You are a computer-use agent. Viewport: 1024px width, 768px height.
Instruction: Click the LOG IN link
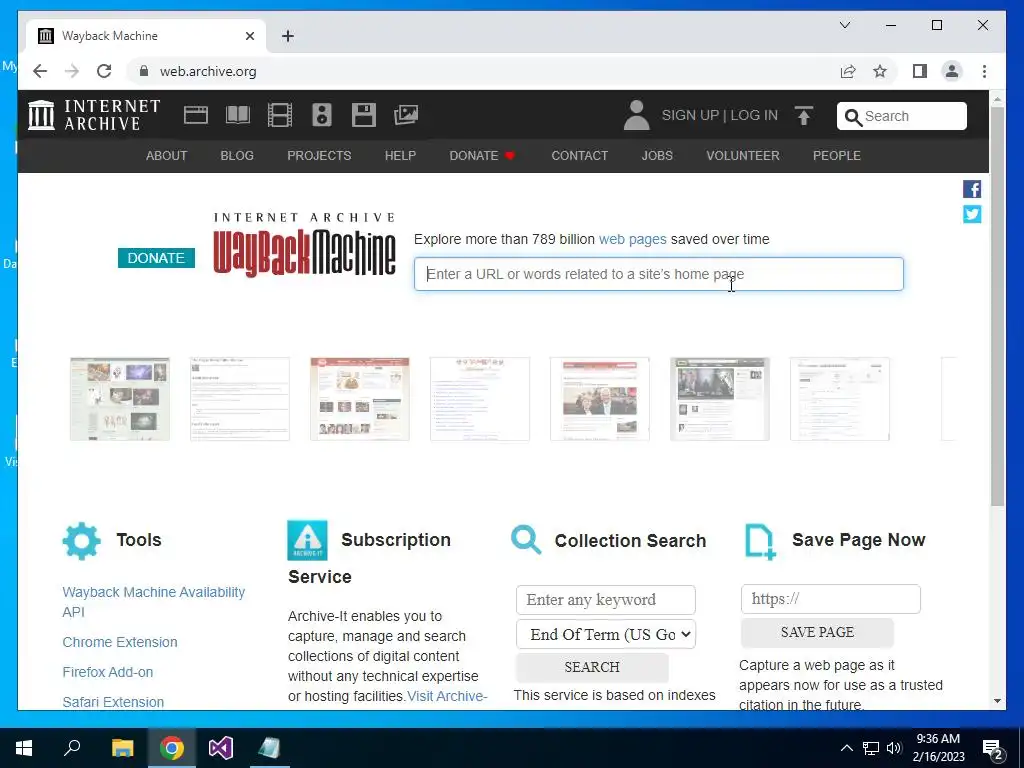(754, 116)
